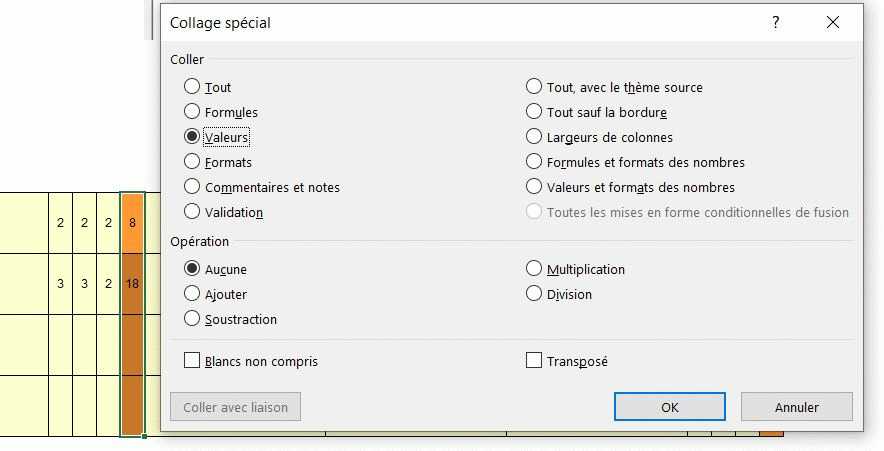This screenshot has width=884, height=451.
Task: Choose the Validation radio button
Action: coord(192,212)
